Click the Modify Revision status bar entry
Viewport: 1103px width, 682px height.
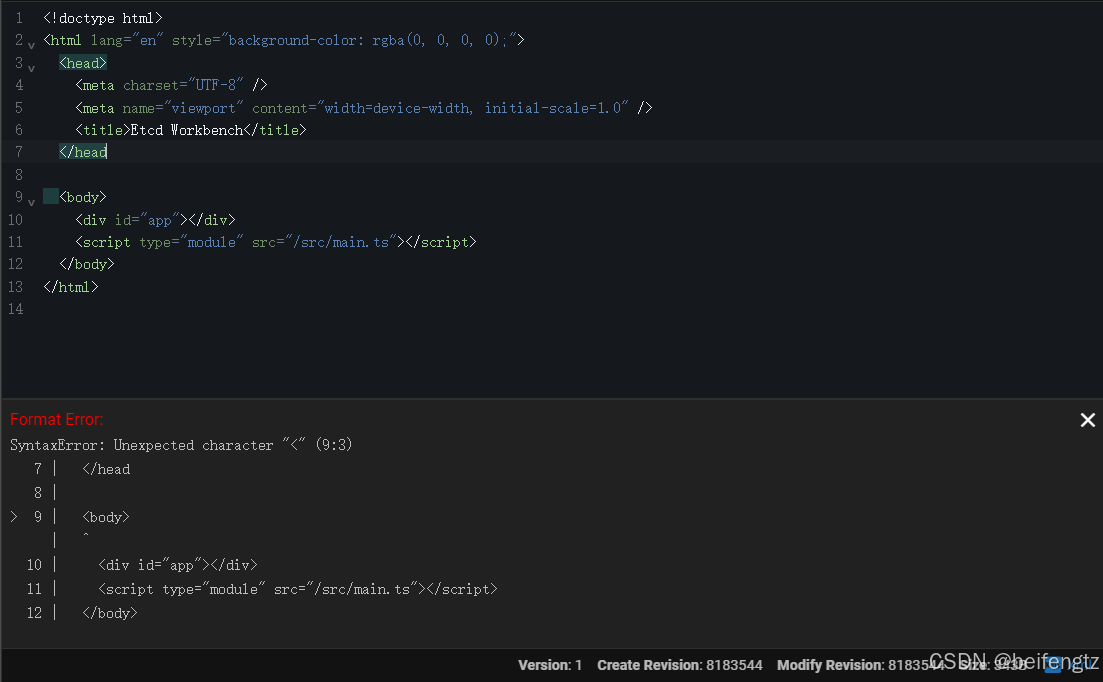tap(860, 665)
